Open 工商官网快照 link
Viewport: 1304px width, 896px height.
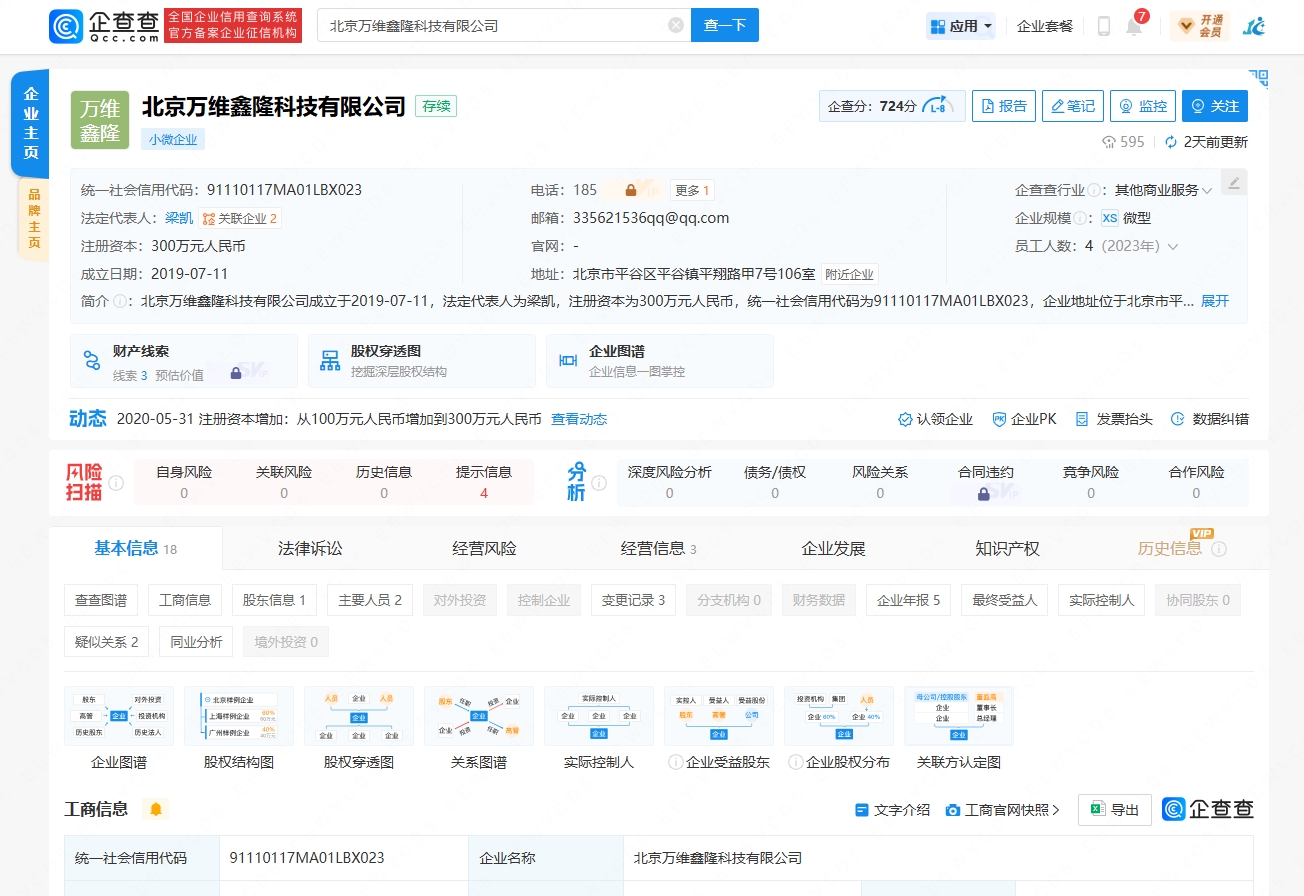[1003, 810]
